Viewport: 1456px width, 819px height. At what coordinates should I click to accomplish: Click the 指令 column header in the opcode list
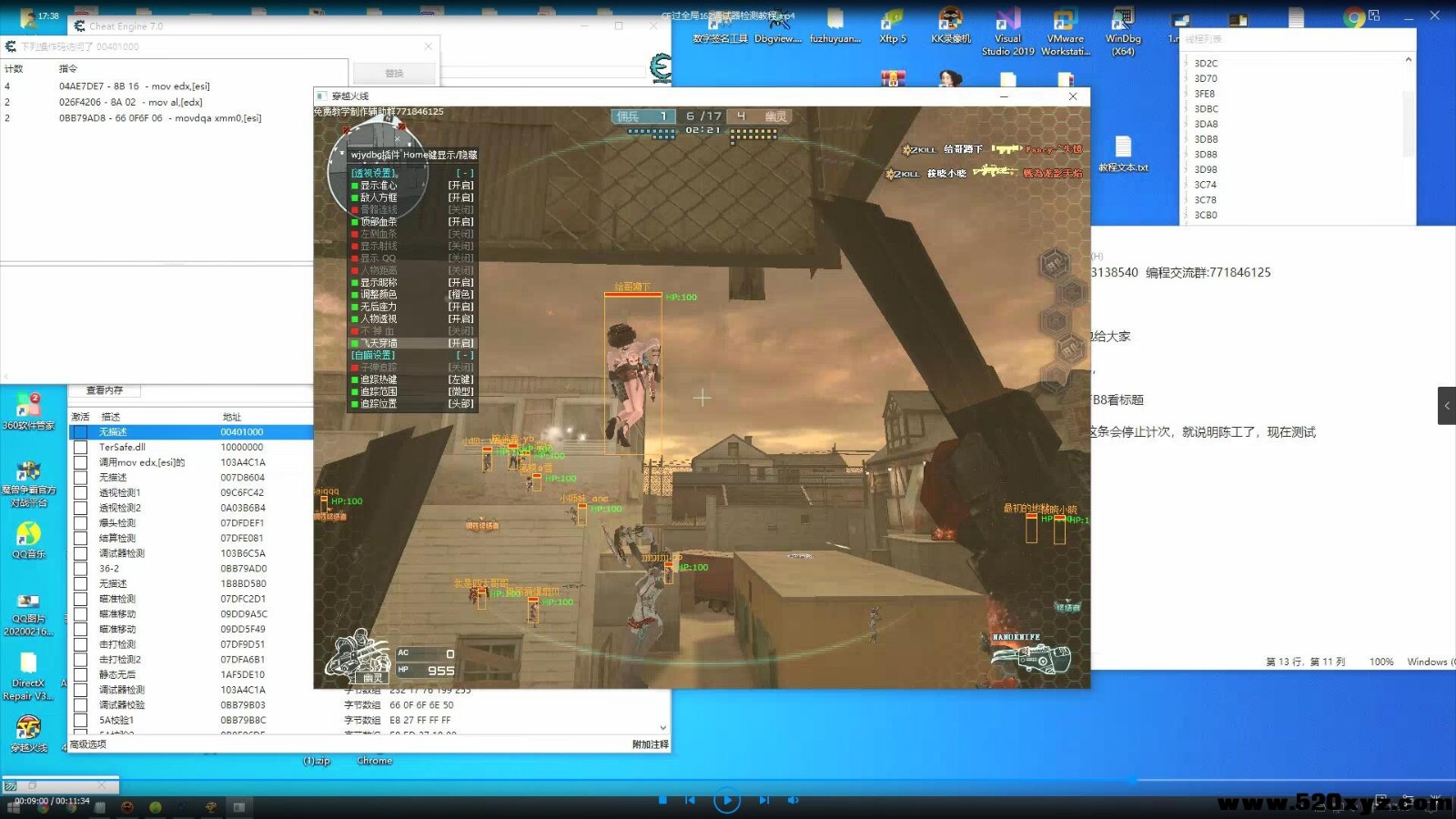(x=68, y=68)
